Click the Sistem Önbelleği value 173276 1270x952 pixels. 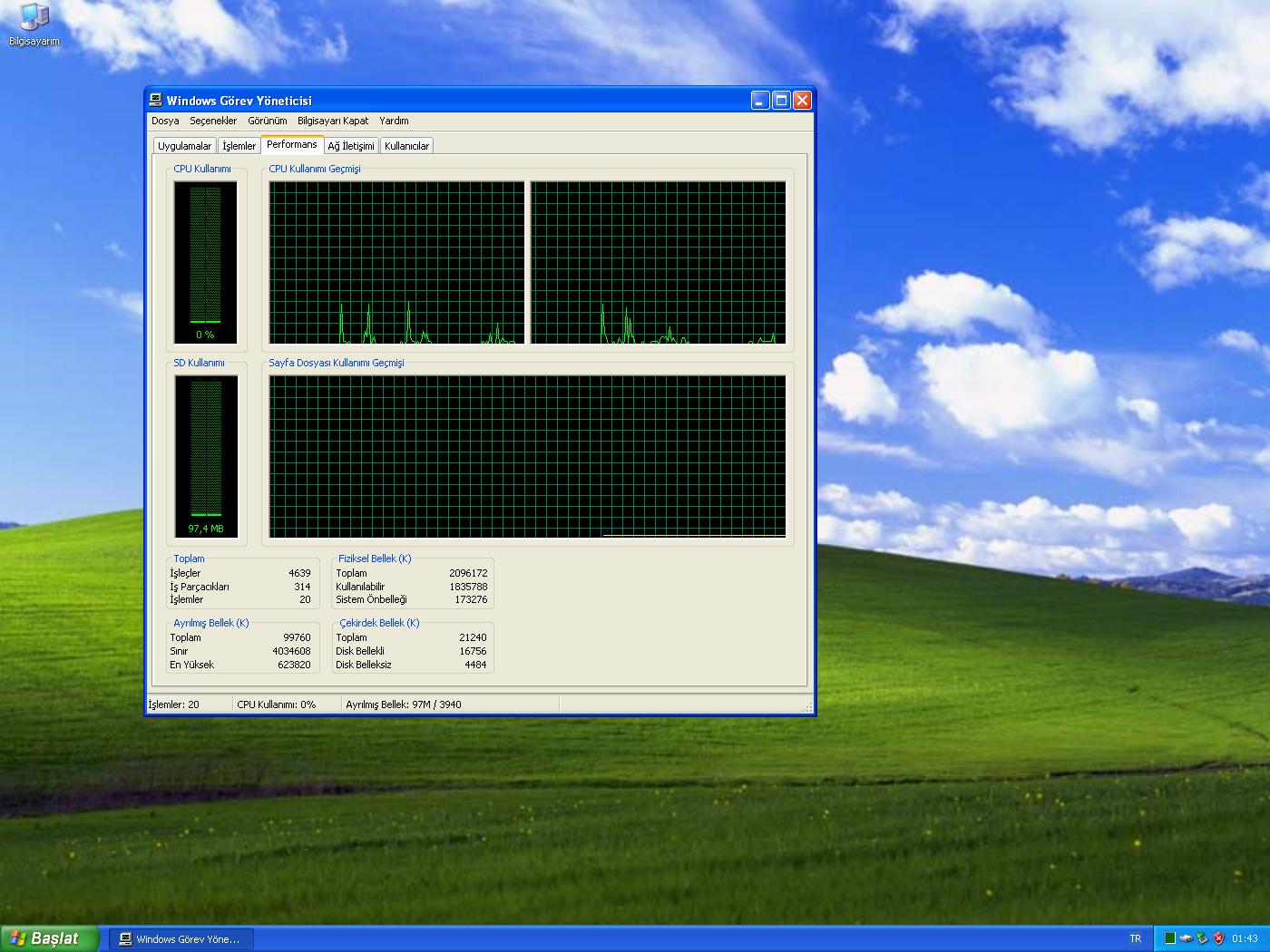[x=471, y=599]
